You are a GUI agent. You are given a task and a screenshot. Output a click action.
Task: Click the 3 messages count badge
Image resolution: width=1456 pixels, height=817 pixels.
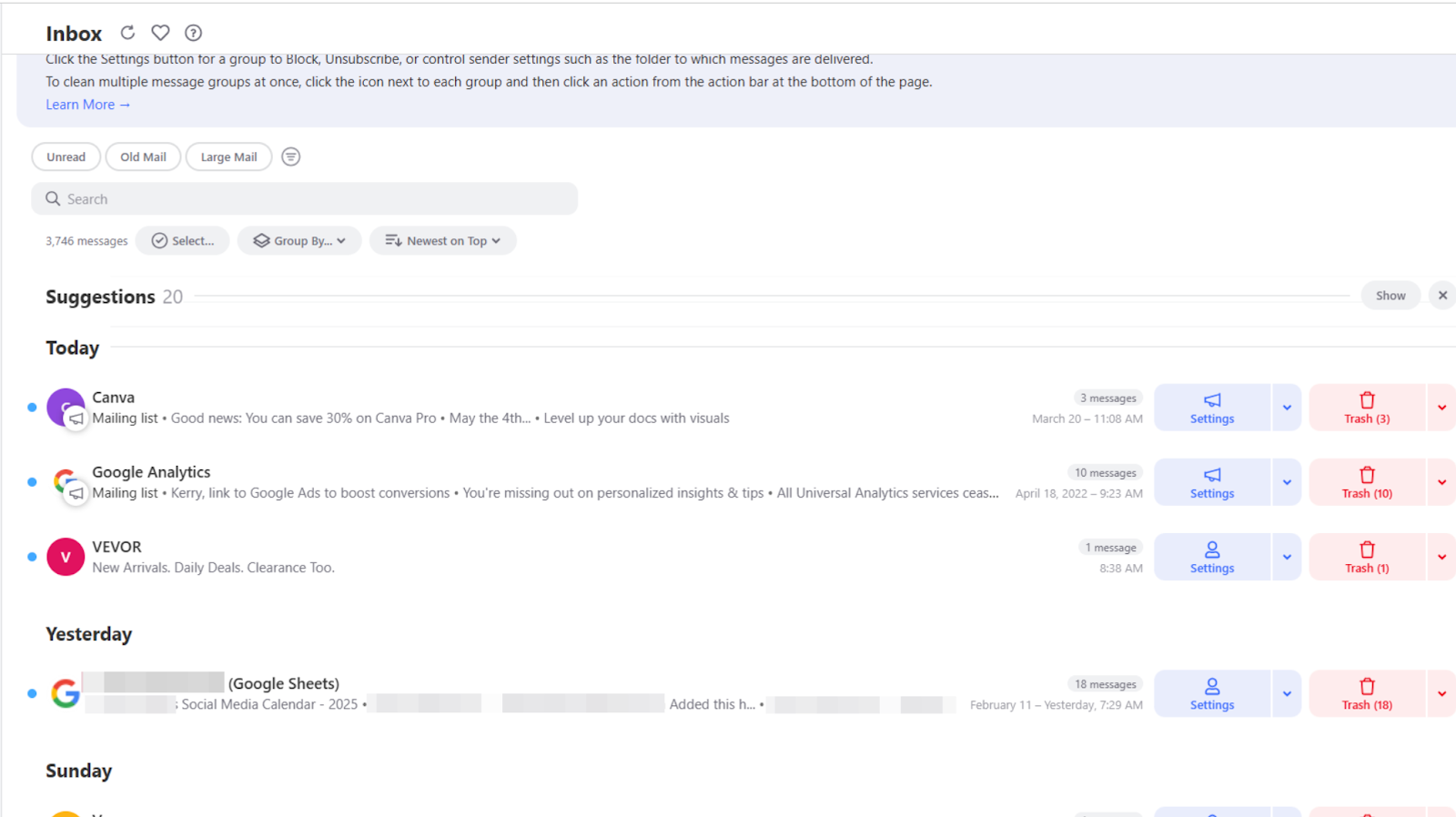(1107, 398)
